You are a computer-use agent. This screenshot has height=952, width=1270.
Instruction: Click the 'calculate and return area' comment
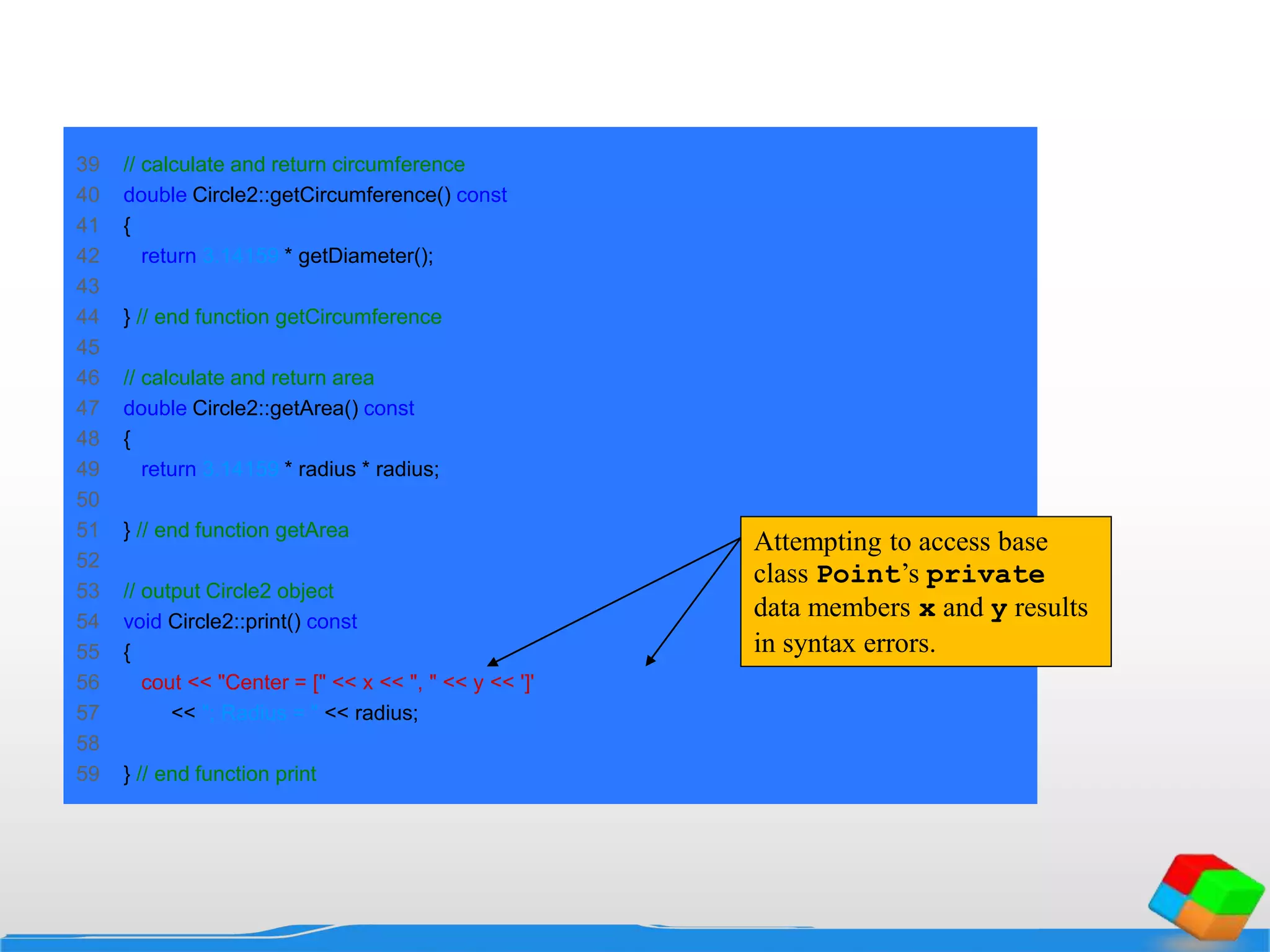click(249, 378)
